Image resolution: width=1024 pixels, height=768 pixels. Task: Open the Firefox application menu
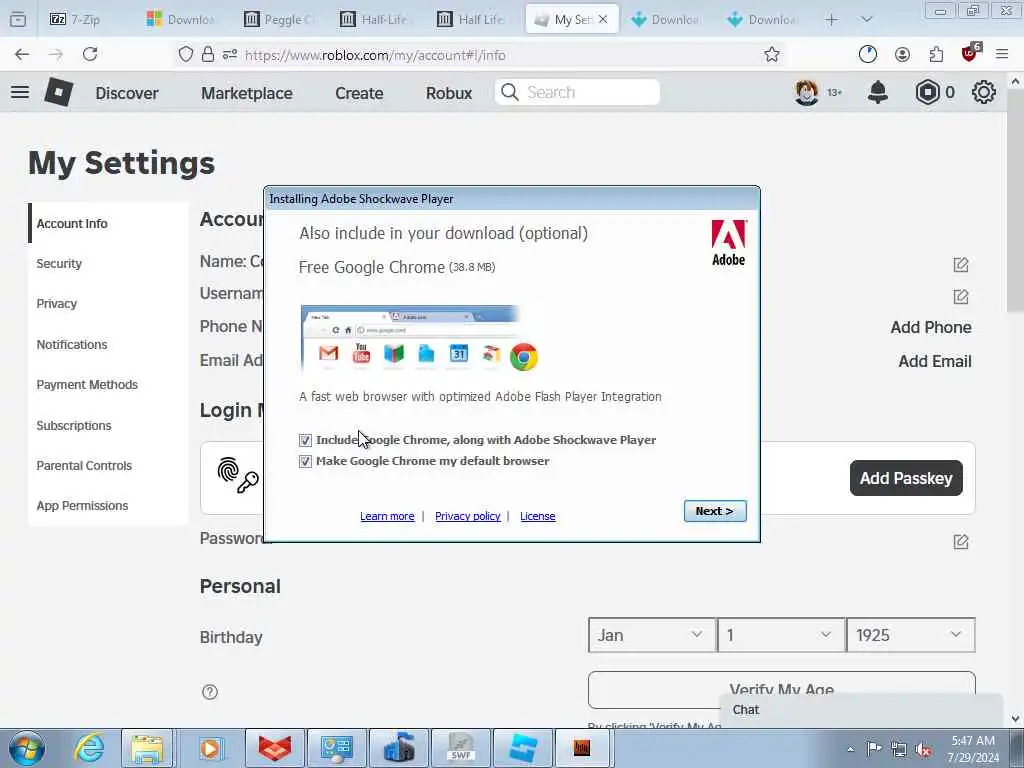tap(1002, 55)
